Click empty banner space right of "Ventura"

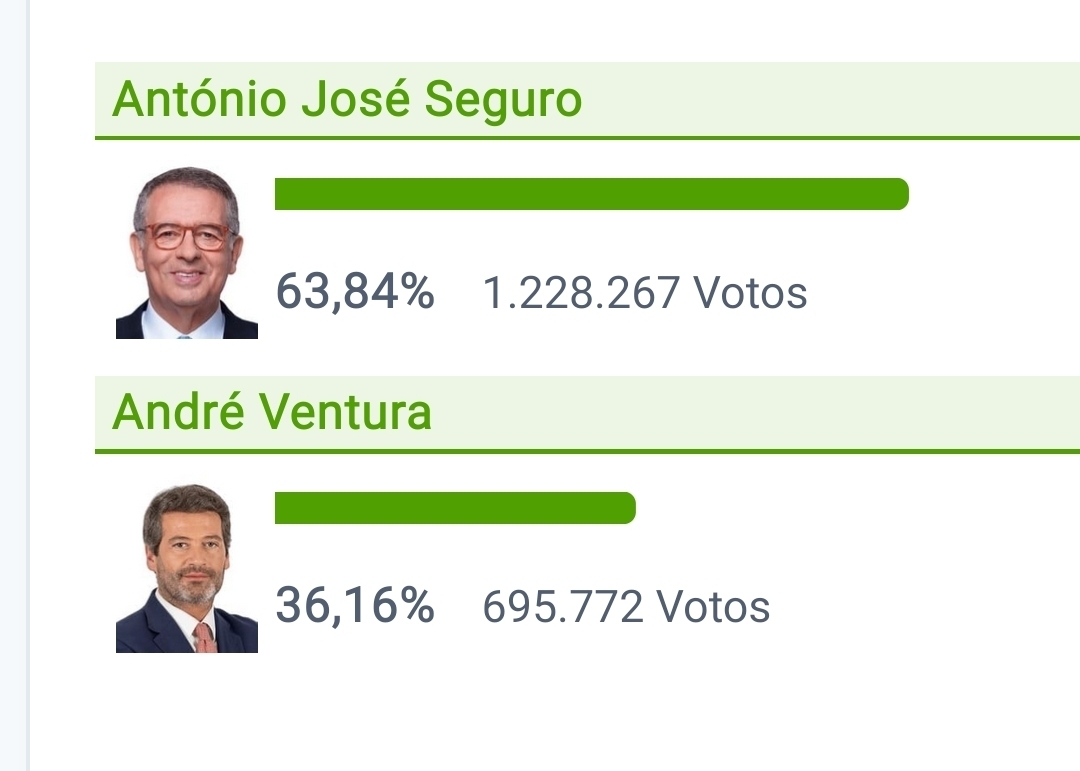click(x=750, y=414)
